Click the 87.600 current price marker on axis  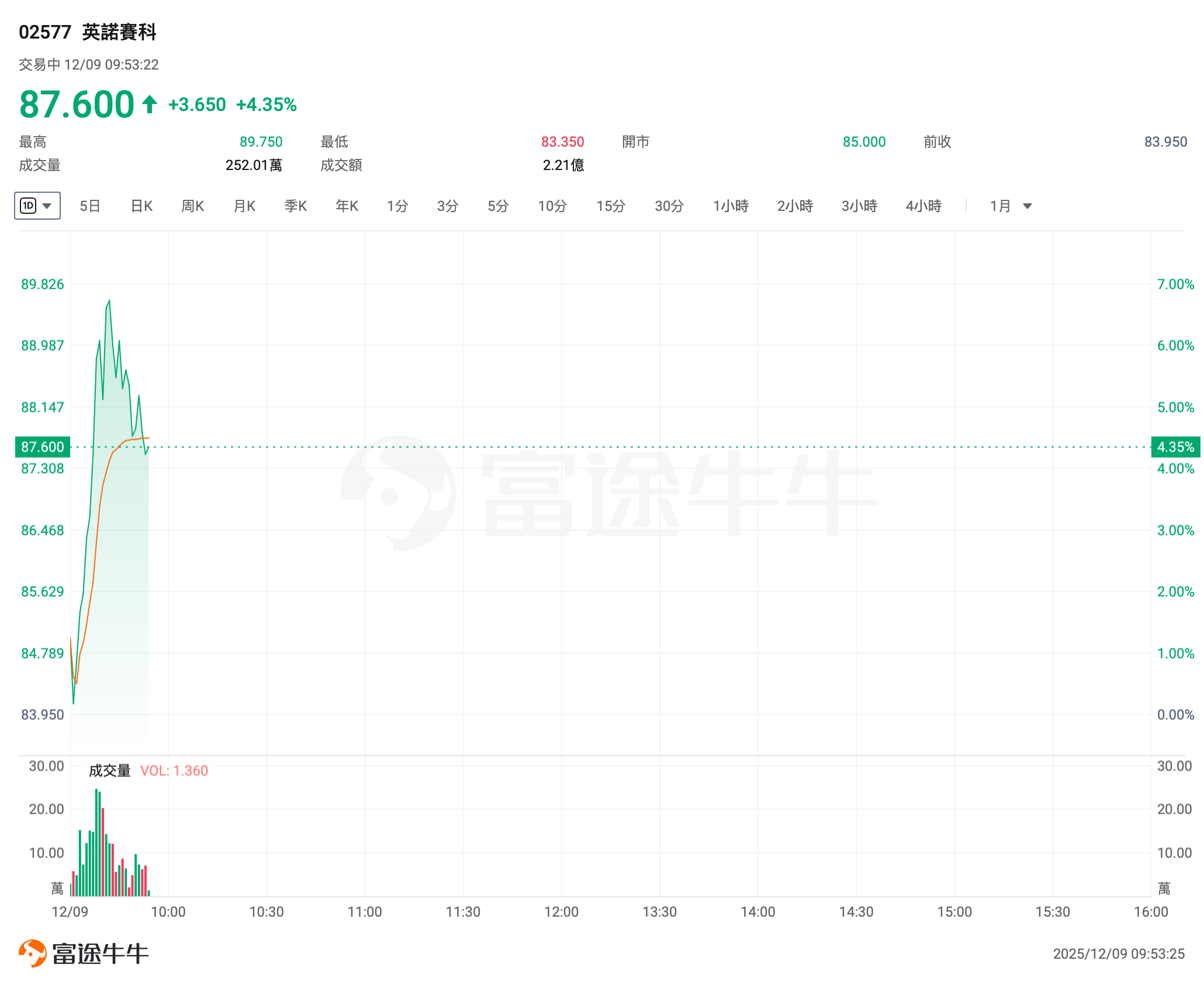tap(42, 447)
